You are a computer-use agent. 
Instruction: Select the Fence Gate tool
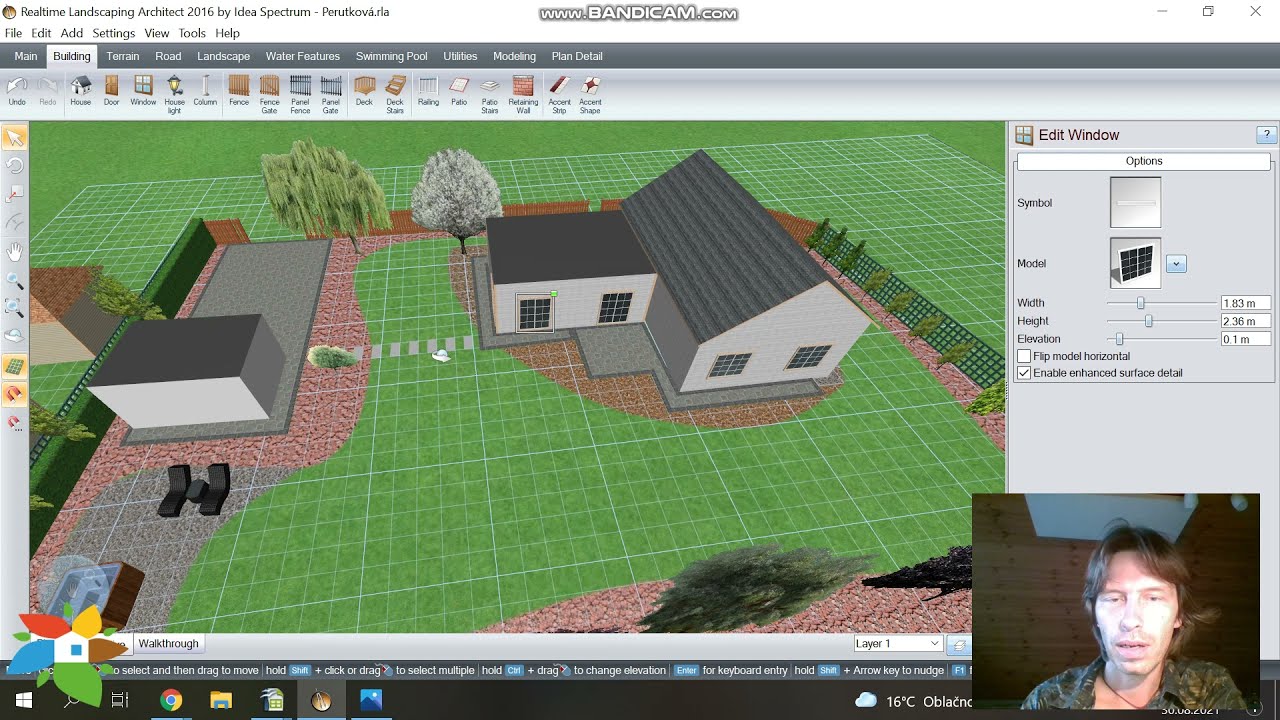click(269, 95)
